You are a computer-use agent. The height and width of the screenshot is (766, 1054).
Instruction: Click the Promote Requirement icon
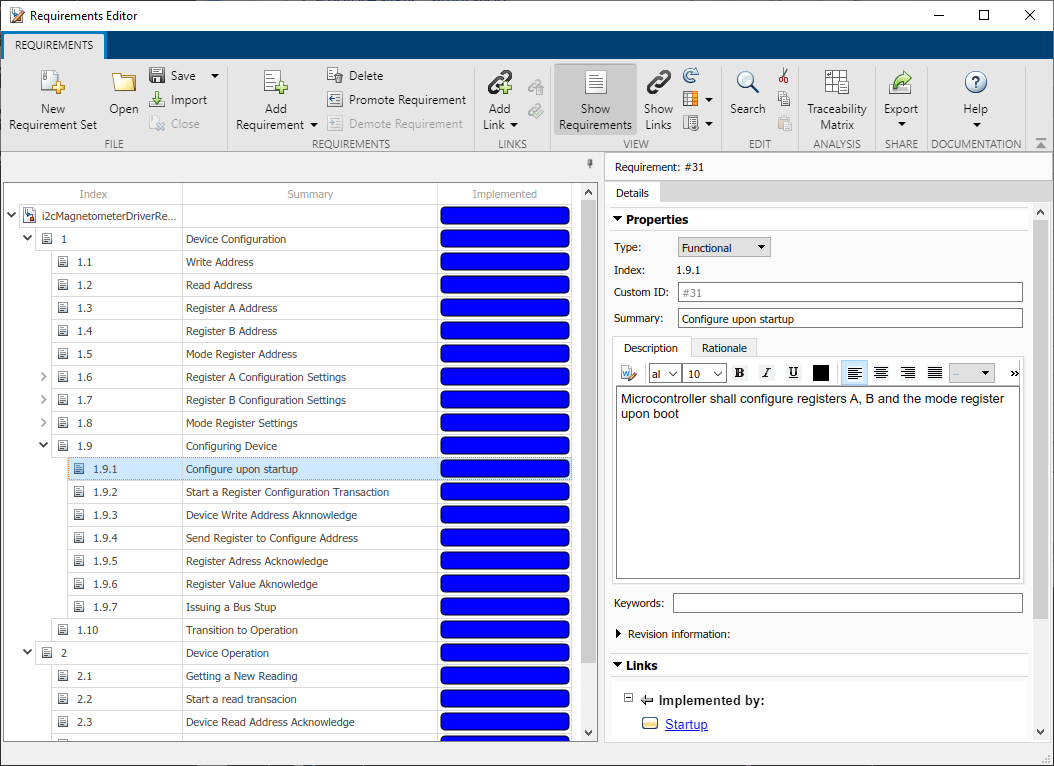(336, 100)
